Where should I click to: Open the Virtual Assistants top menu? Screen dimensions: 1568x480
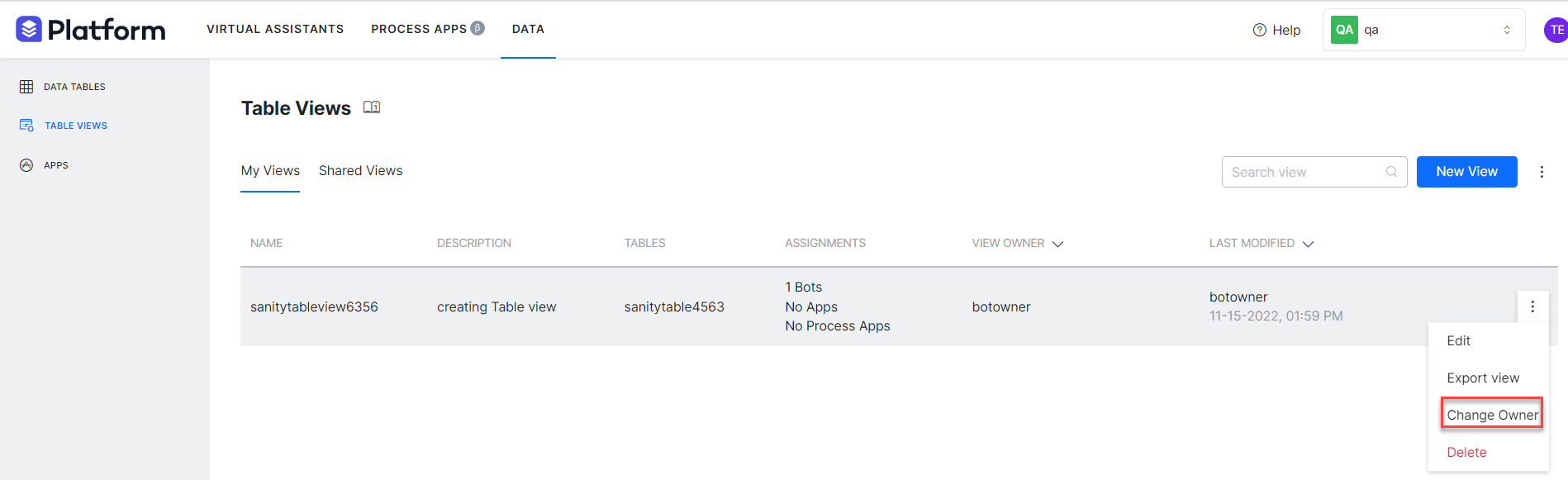click(x=275, y=29)
